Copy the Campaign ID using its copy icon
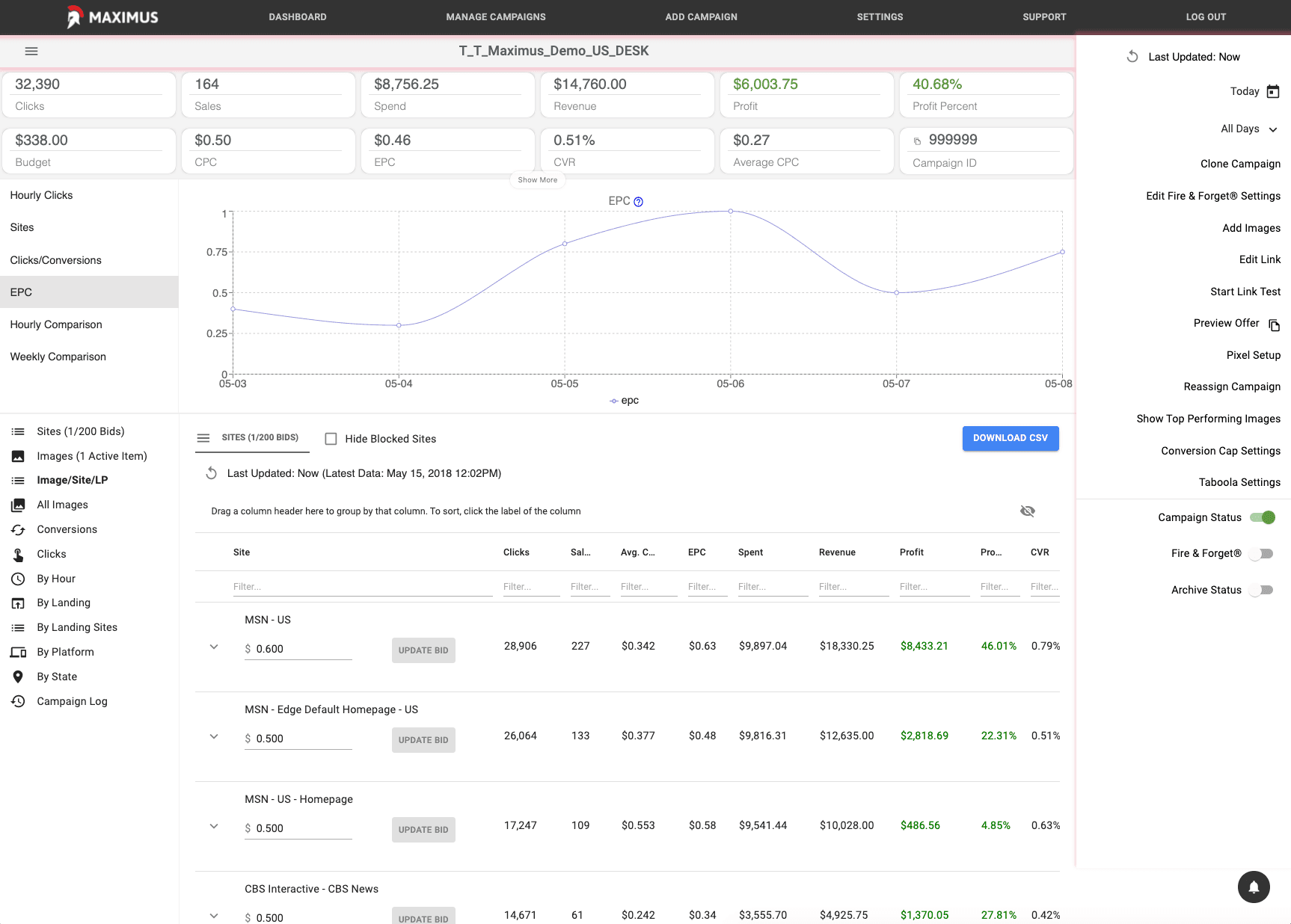The width and height of the screenshot is (1291, 924). tap(919, 140)
